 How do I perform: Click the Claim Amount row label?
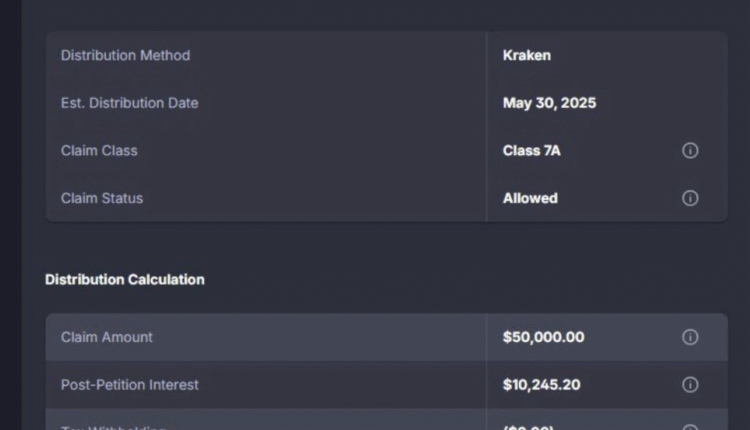pyautogui.click(x=107, y=337)
